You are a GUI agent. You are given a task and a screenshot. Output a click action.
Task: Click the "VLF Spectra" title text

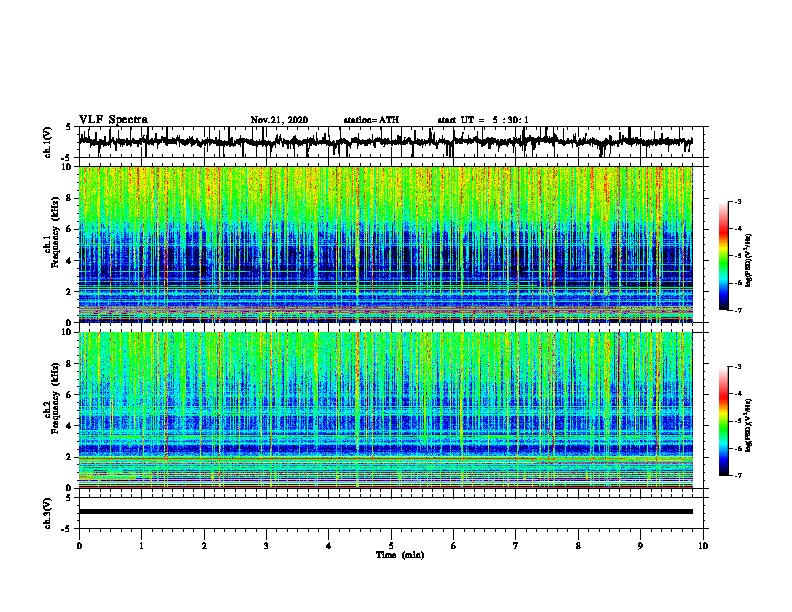(x=113, y=120)
